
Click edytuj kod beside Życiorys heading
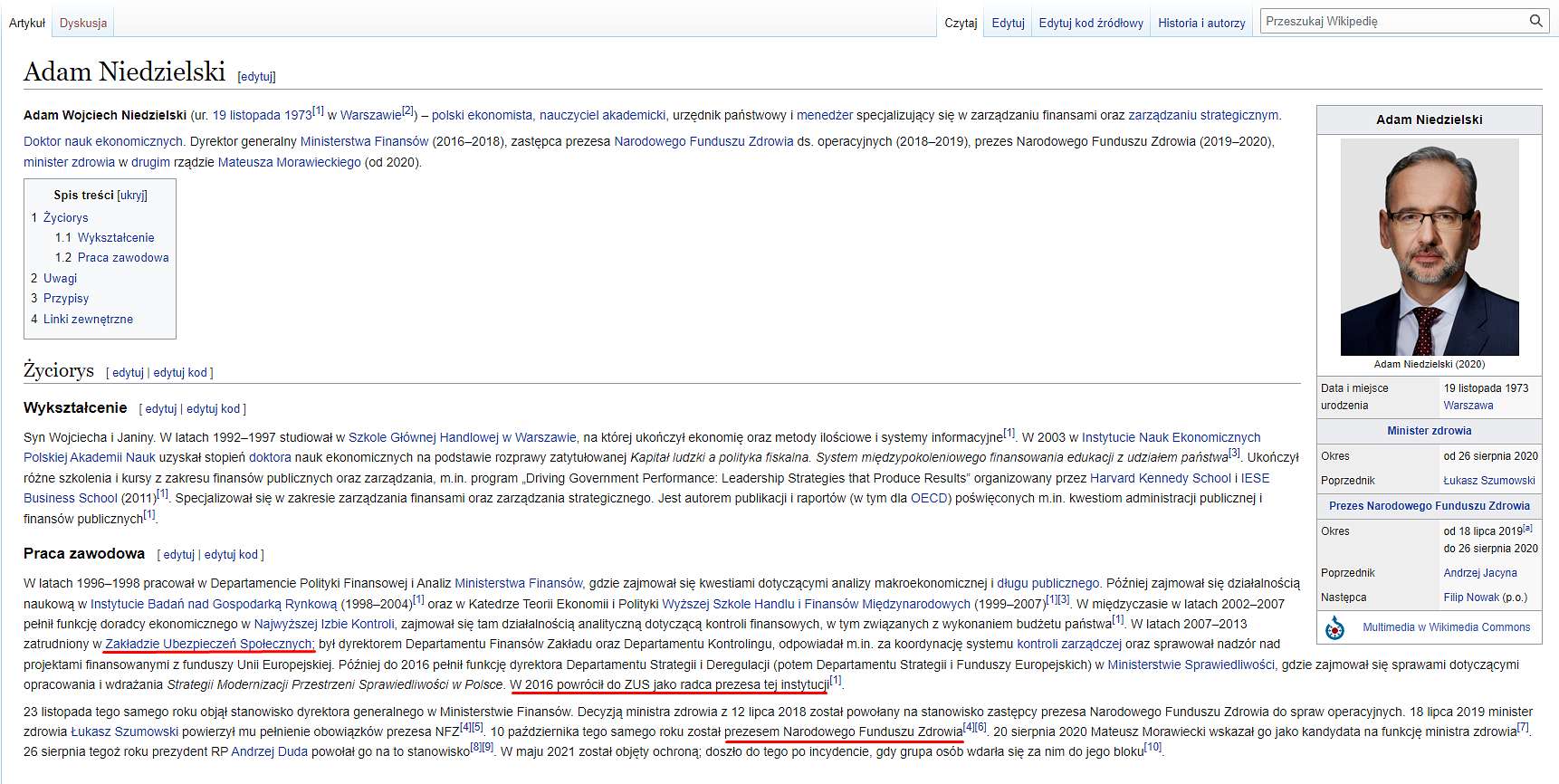(179, 372)
